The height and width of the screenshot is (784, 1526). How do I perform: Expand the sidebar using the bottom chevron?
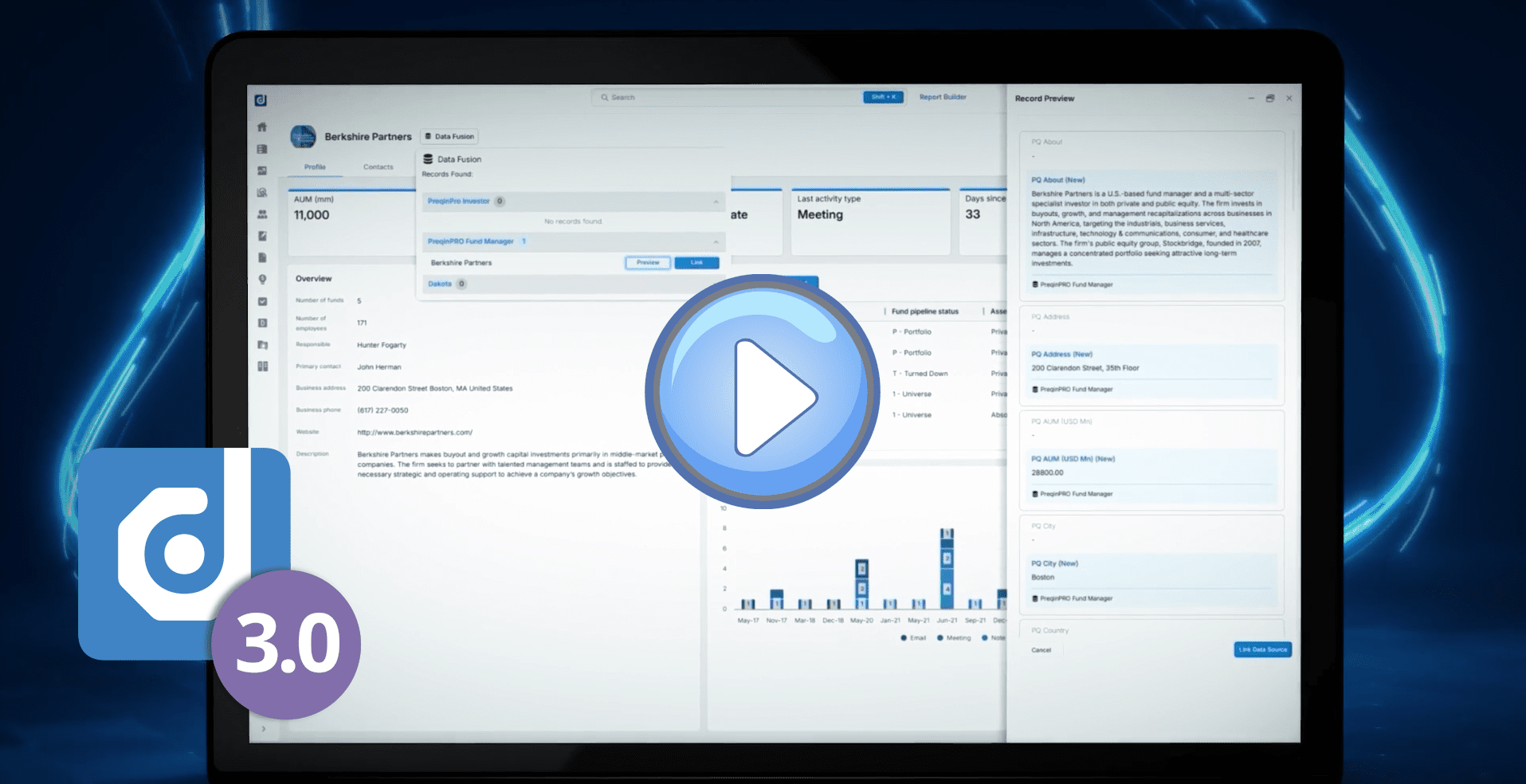[264, 728]
